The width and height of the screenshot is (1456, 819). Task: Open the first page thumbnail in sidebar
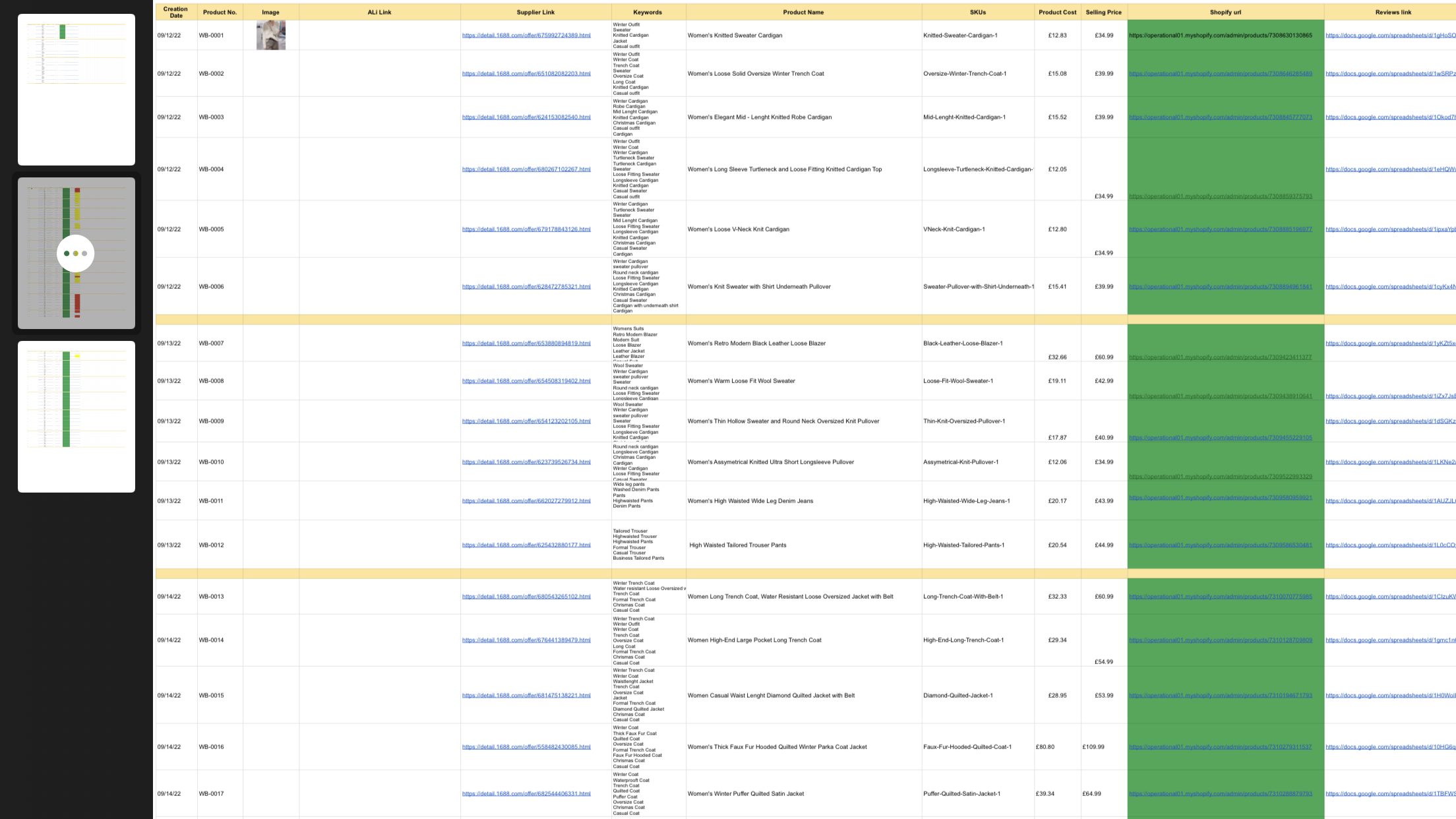click(76, 90)
